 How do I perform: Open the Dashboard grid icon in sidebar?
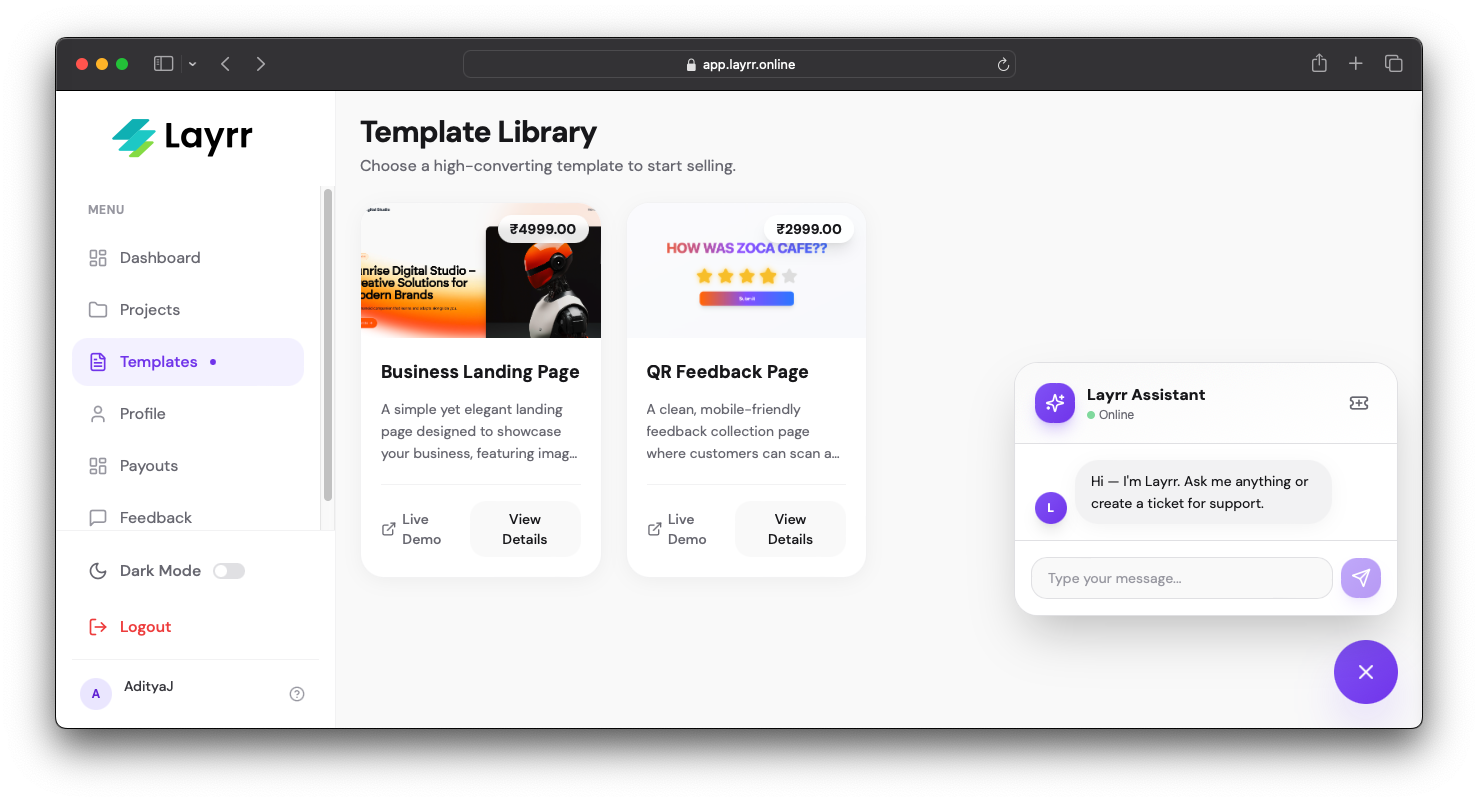97,257
